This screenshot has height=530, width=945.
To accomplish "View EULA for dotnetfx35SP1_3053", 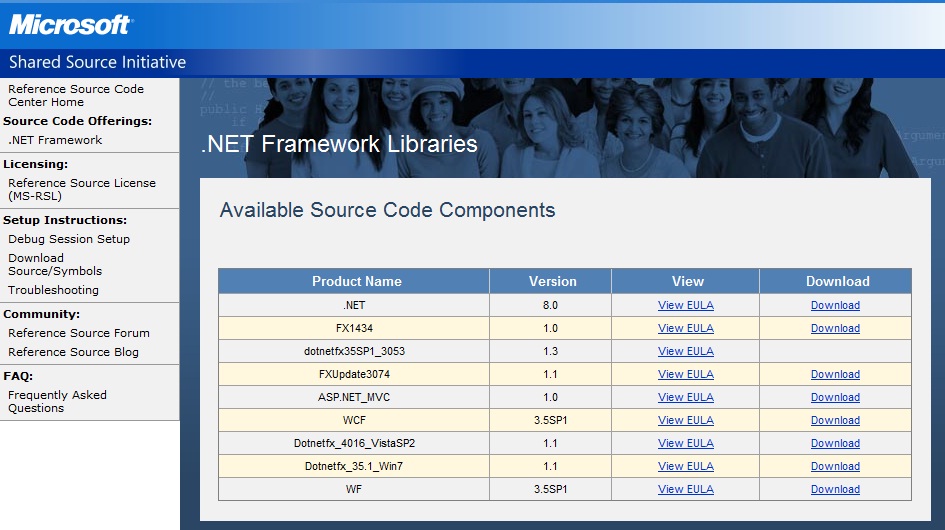I will tap(685, 351).
